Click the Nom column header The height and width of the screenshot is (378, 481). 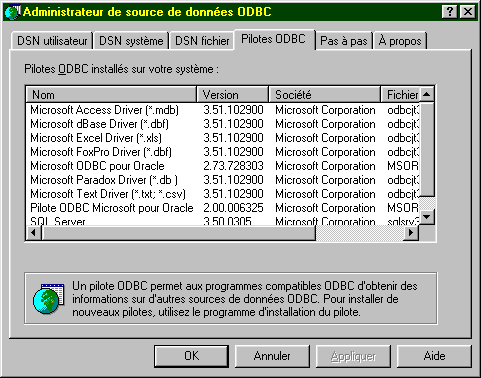click(x=111, y=95)
